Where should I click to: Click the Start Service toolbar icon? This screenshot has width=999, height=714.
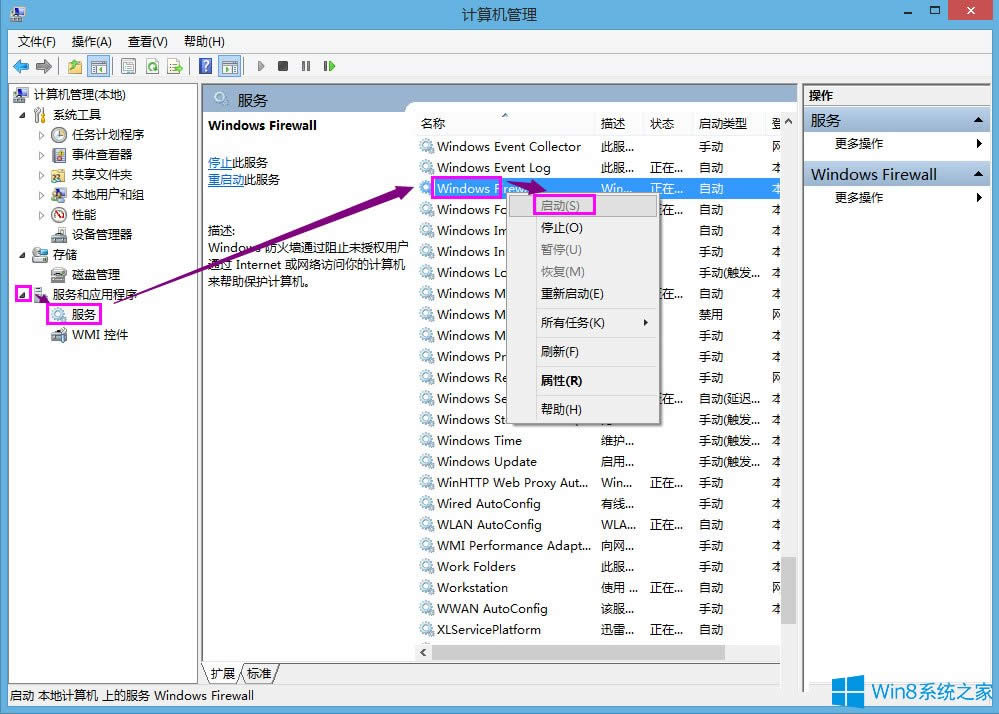pos(261,66)
